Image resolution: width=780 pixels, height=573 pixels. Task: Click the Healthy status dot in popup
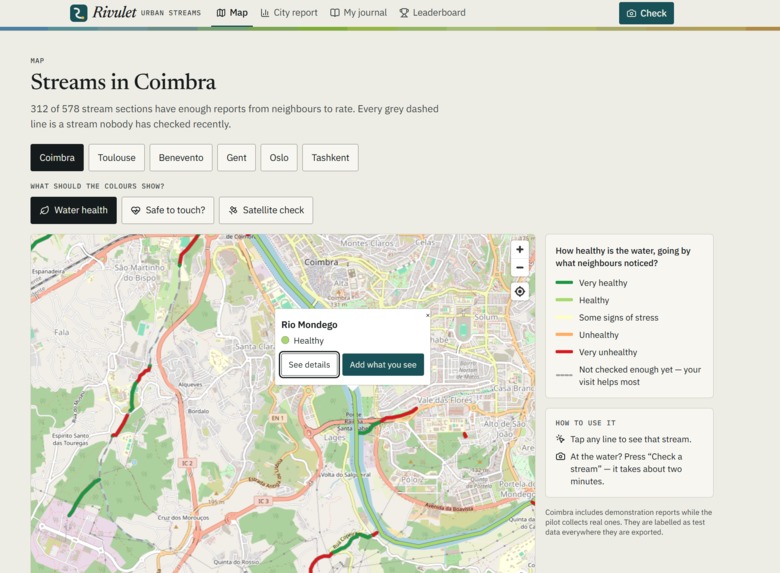pos(285,340)
